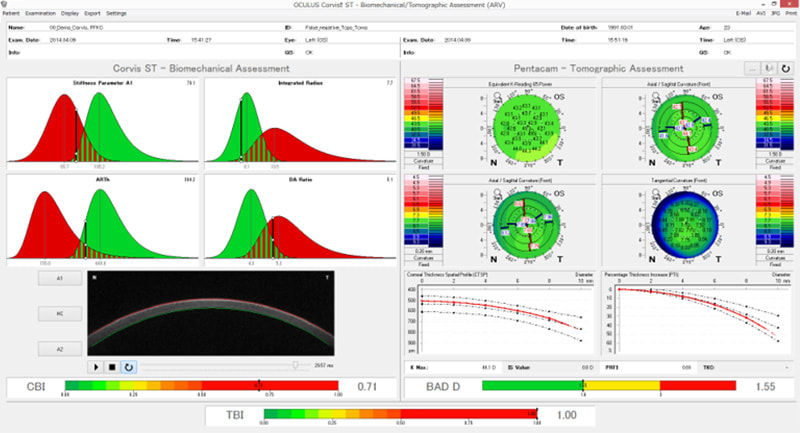800x433 pixels.
Task: Click the Equivalent K-Reading corneal map
Action: tap(527, 129)
